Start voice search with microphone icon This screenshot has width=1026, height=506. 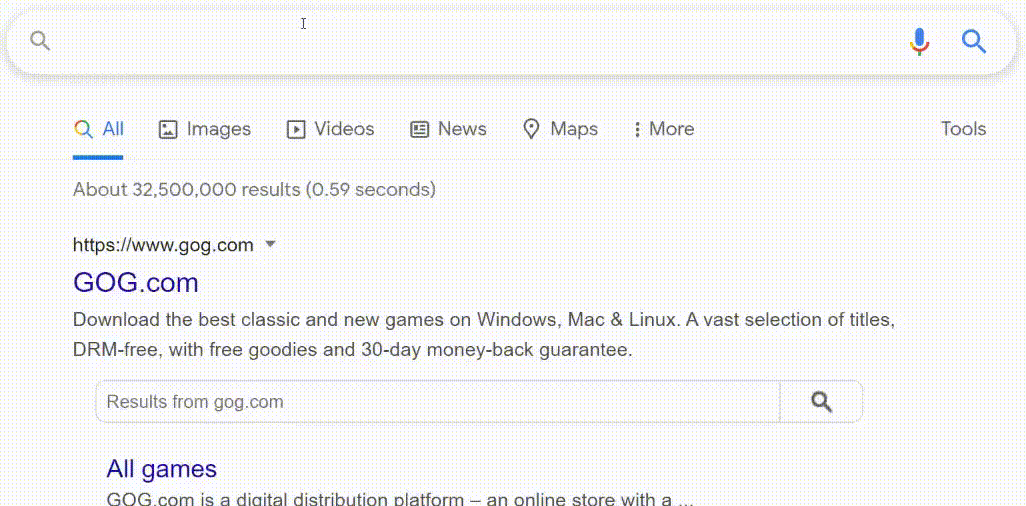[x=919, y=42]
